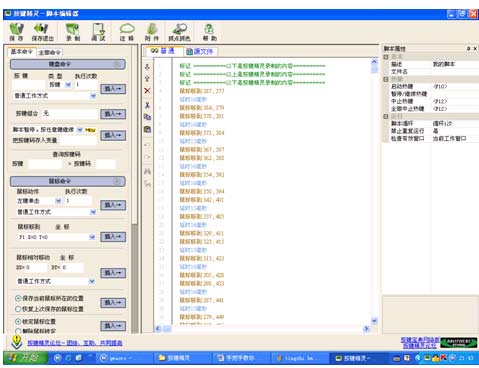Screen dimensions: 479x368
Task: Click the replace icon below the binoculars
Action: 147,183
